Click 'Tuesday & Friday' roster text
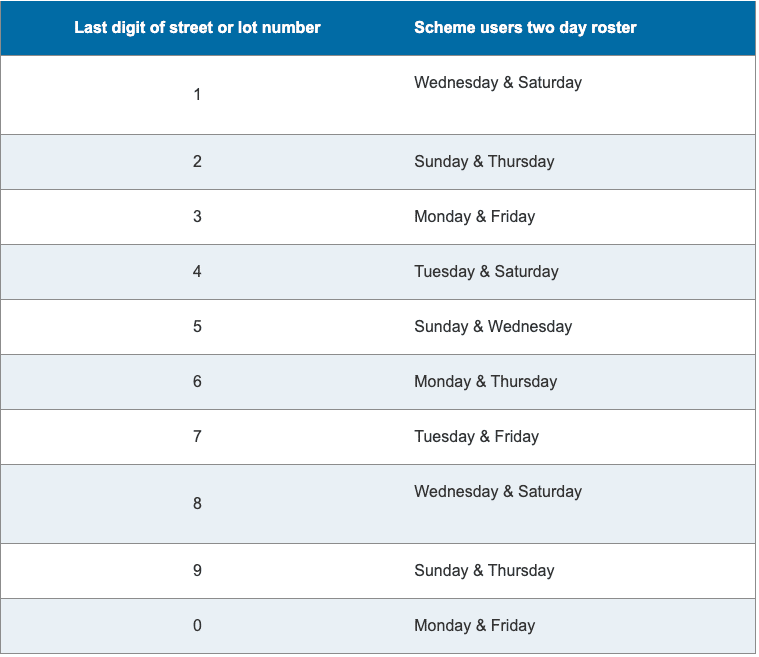Image resolution: width=759 pixels, height=657 pixels. click(476, 437)
